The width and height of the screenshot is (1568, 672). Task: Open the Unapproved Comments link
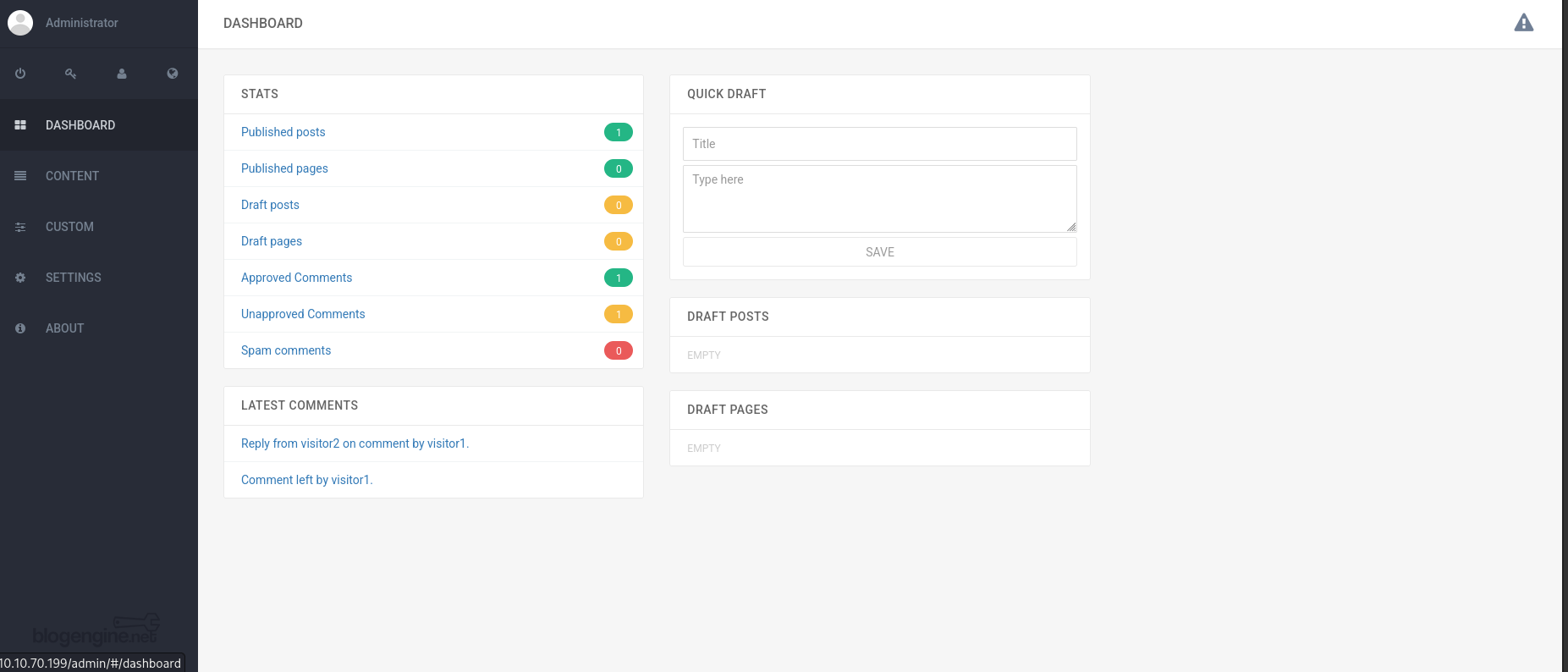303,314
